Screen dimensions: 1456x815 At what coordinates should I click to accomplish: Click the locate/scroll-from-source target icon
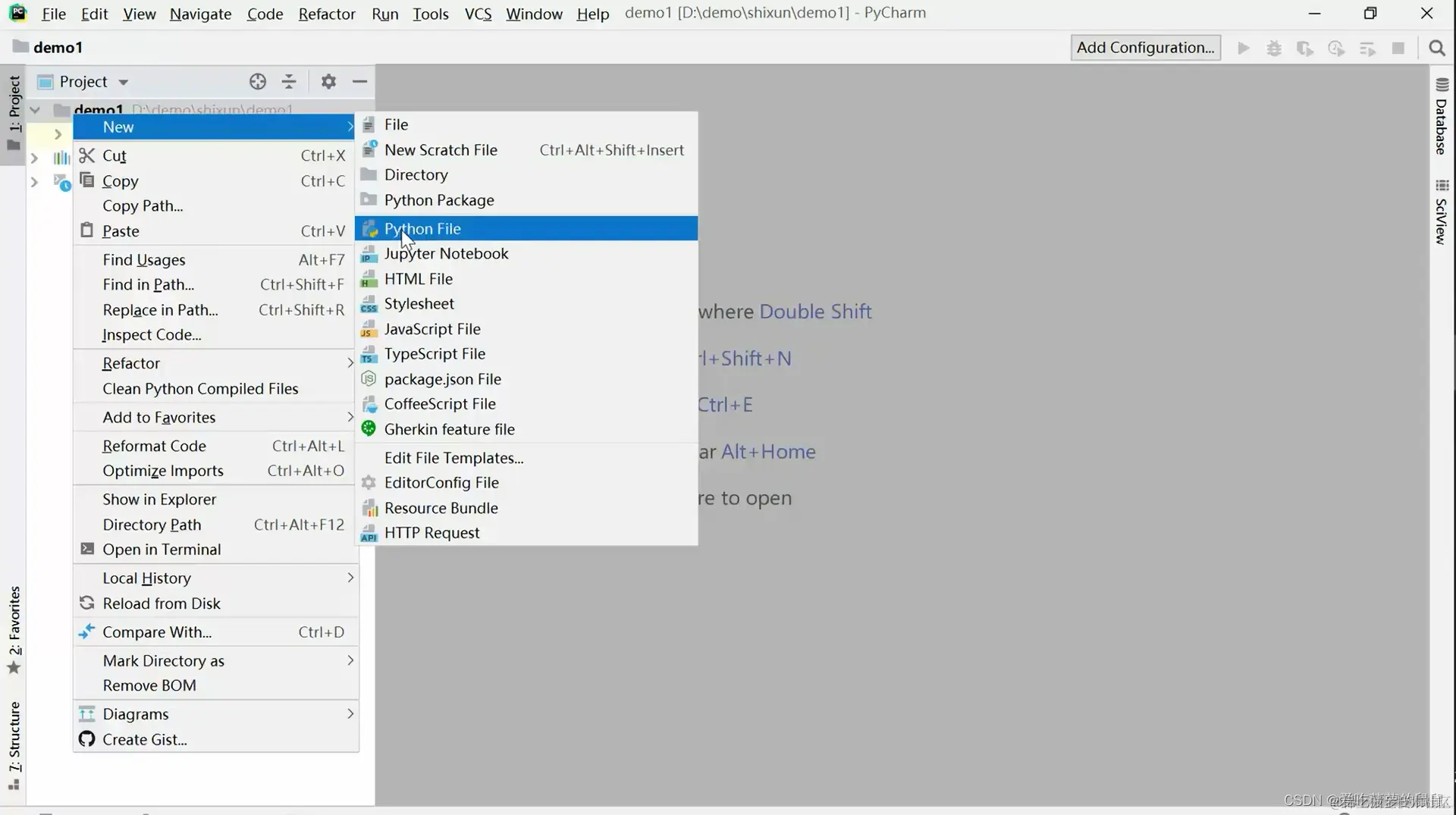(258, 81)
